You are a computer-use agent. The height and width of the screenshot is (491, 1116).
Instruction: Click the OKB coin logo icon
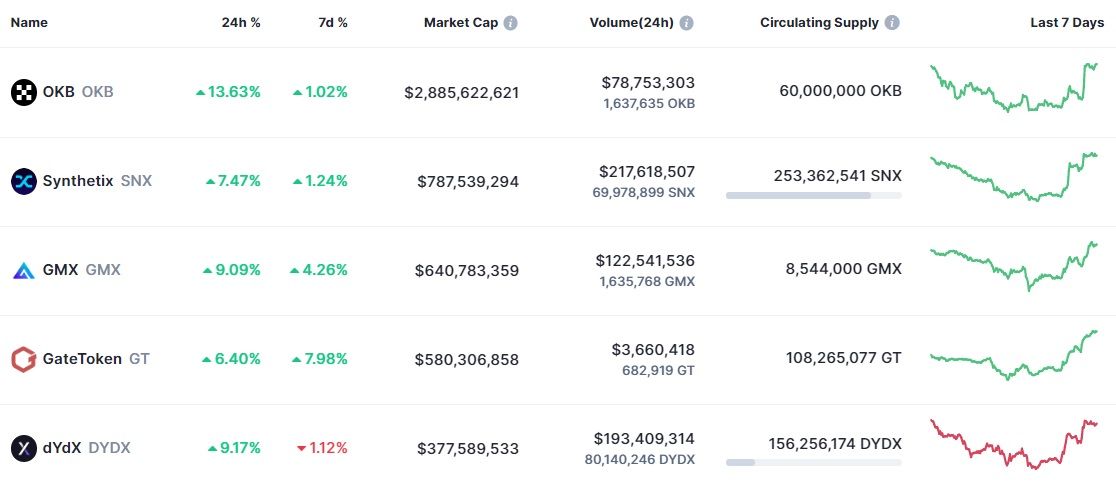coord(23,92)
